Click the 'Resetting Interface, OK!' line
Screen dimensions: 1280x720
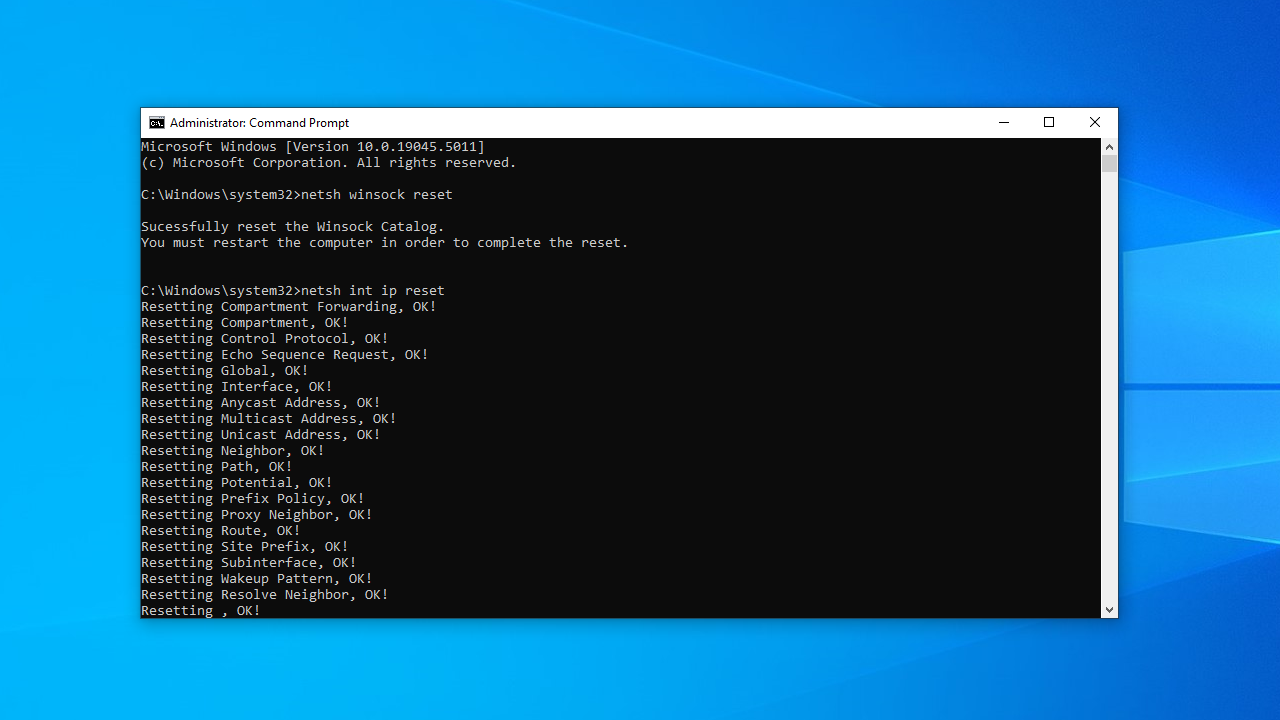pyautogui.click(x=237, y=387)
